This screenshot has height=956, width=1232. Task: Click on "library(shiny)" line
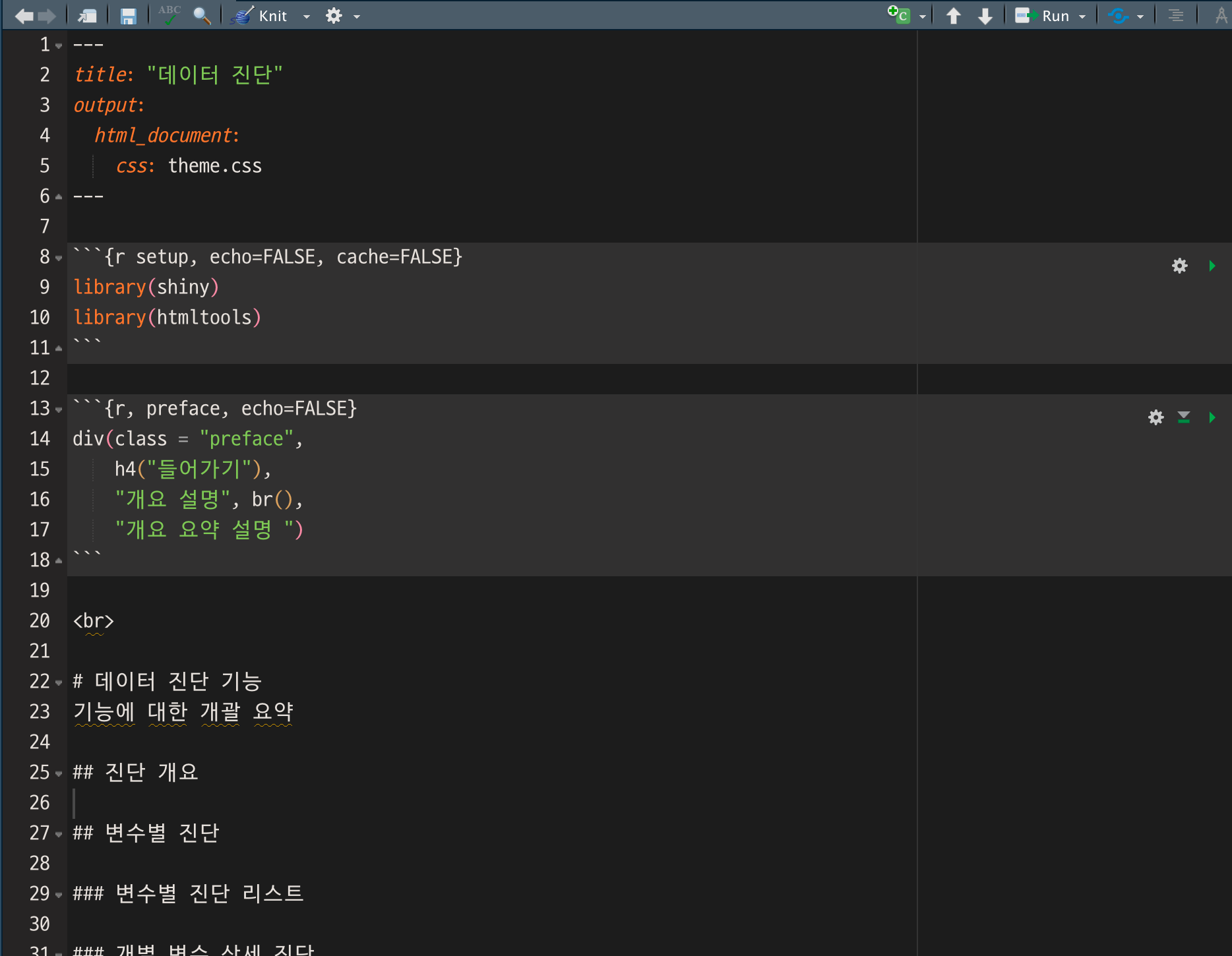pyautogui.click(x=146, y=287)
